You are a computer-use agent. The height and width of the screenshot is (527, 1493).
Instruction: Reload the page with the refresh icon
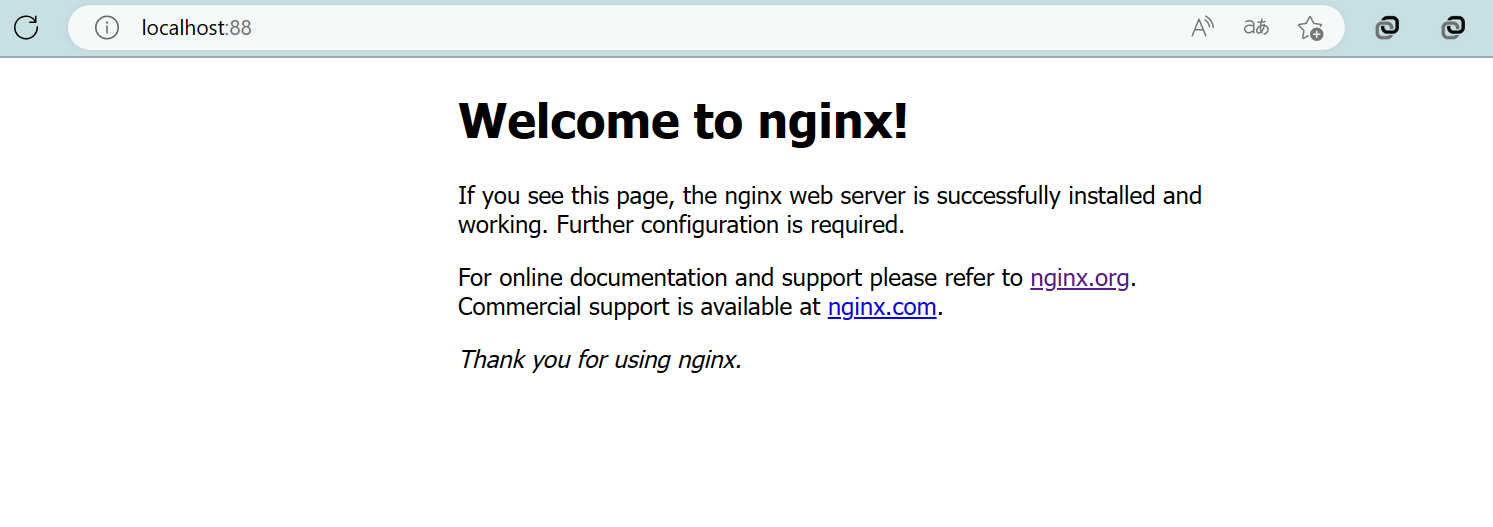(26, 27)
